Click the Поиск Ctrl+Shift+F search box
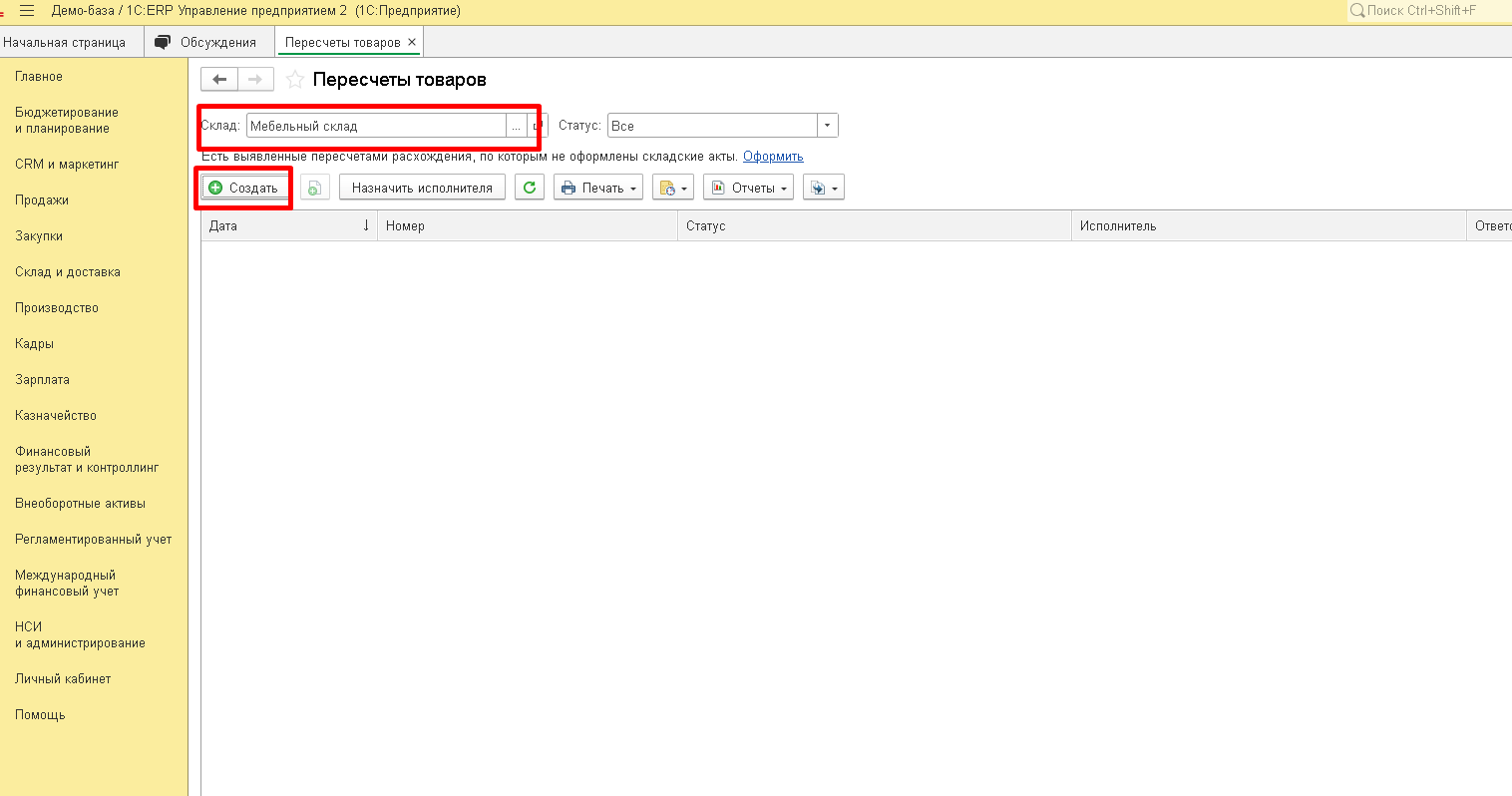 pyautogui.click(x=1429, y=11)
